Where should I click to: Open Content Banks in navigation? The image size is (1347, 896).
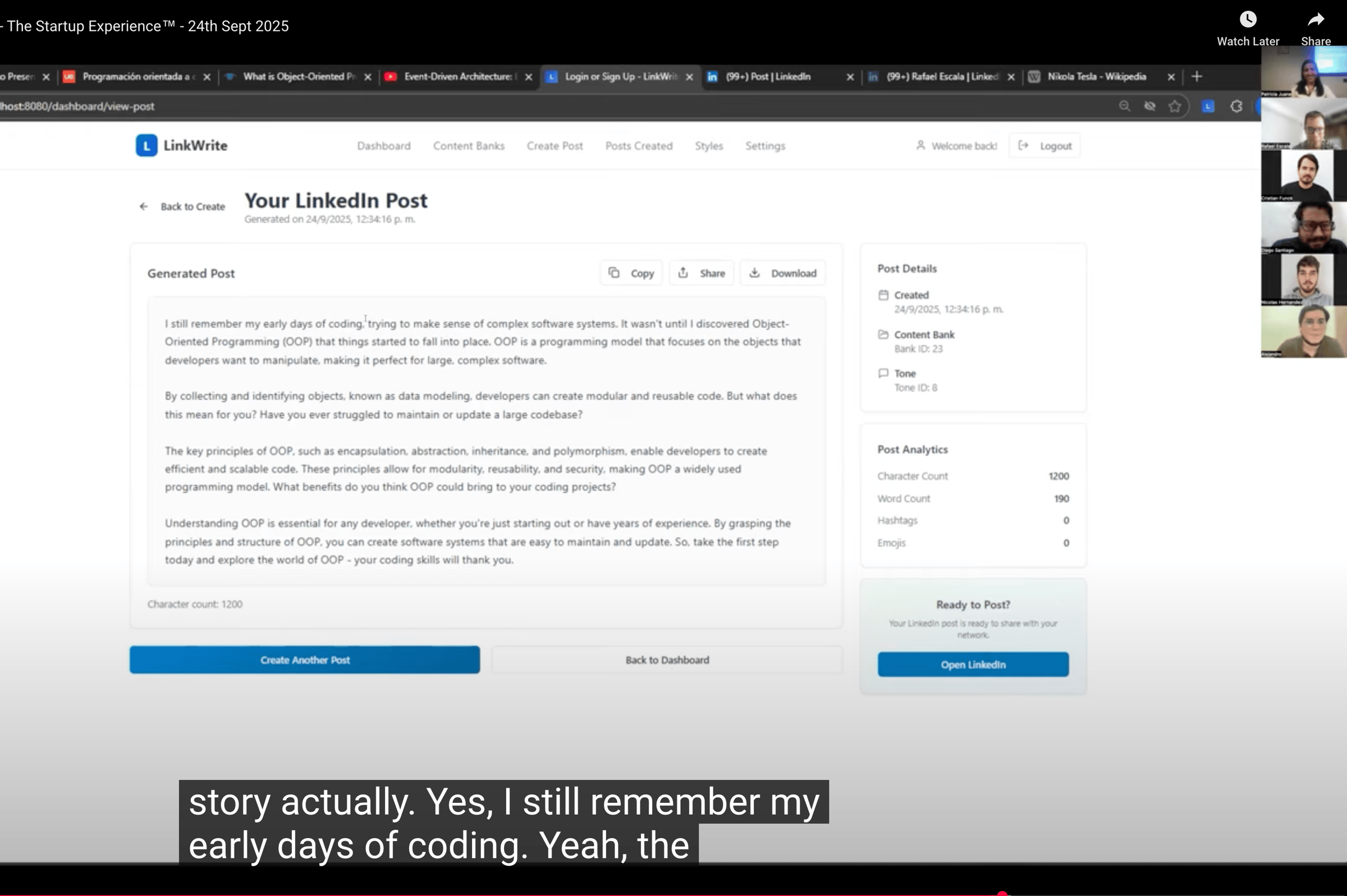click(469, 146)
